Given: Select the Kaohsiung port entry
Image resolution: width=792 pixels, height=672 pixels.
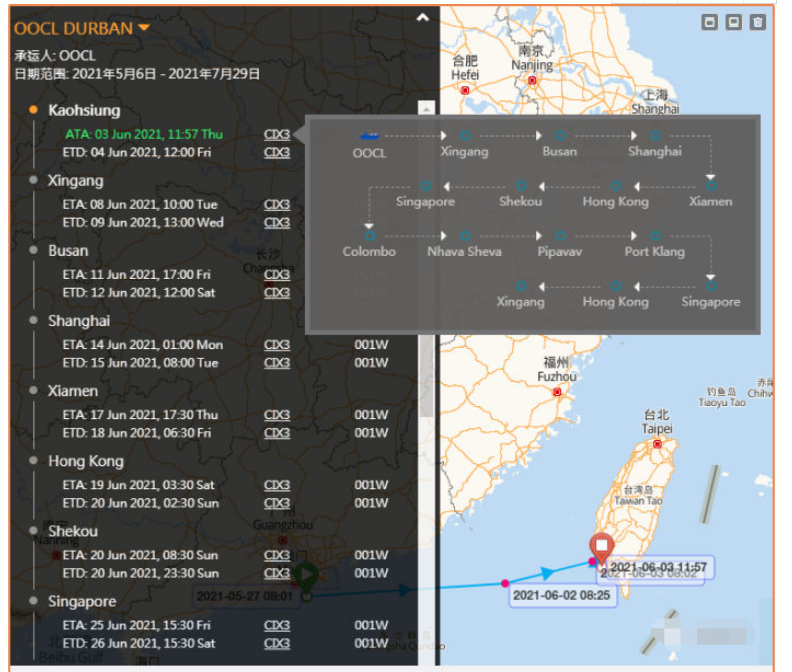Looking at the screenshot, I should (84, 110).
